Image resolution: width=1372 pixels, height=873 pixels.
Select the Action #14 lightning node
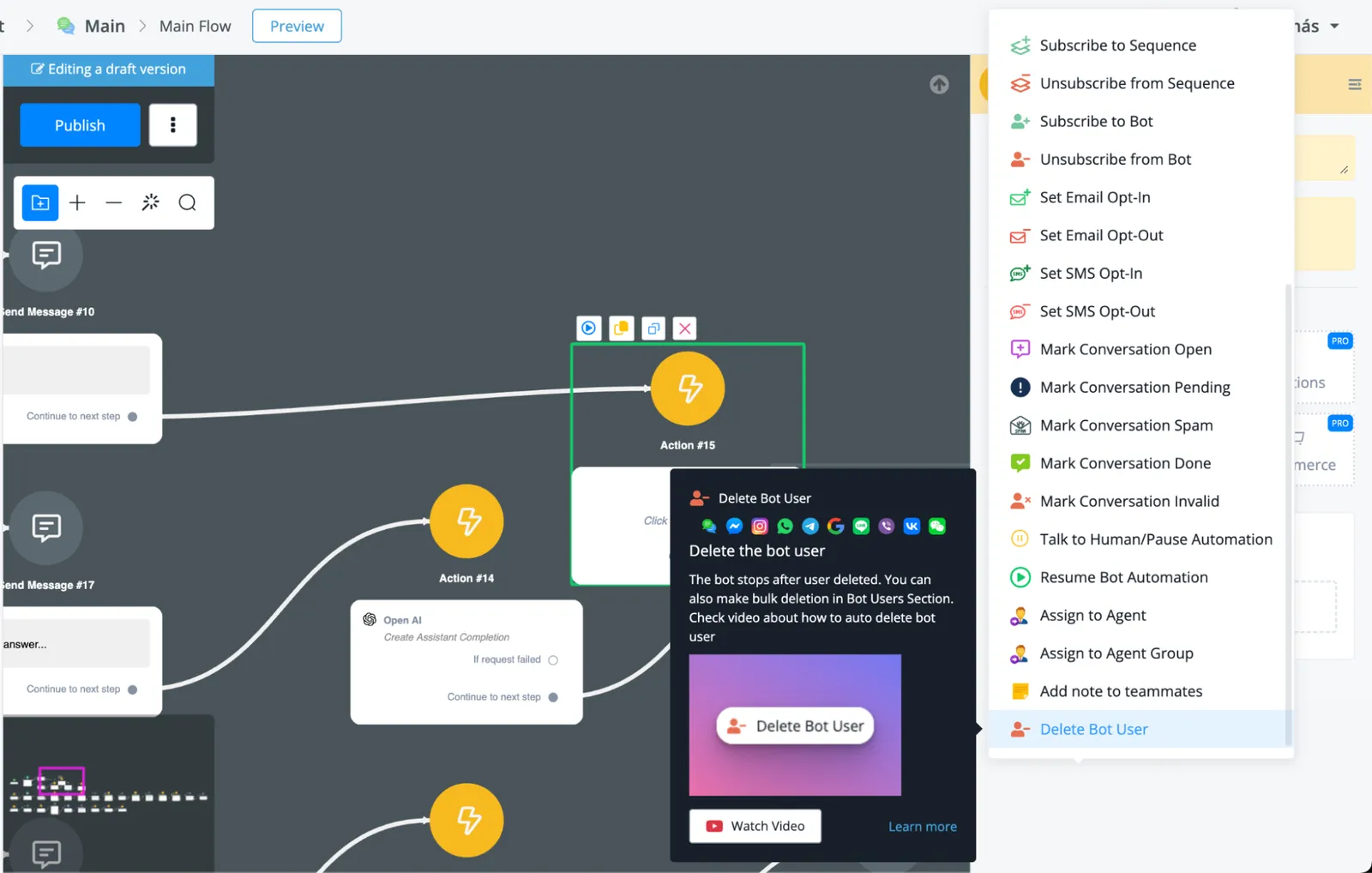pos(466,521)
